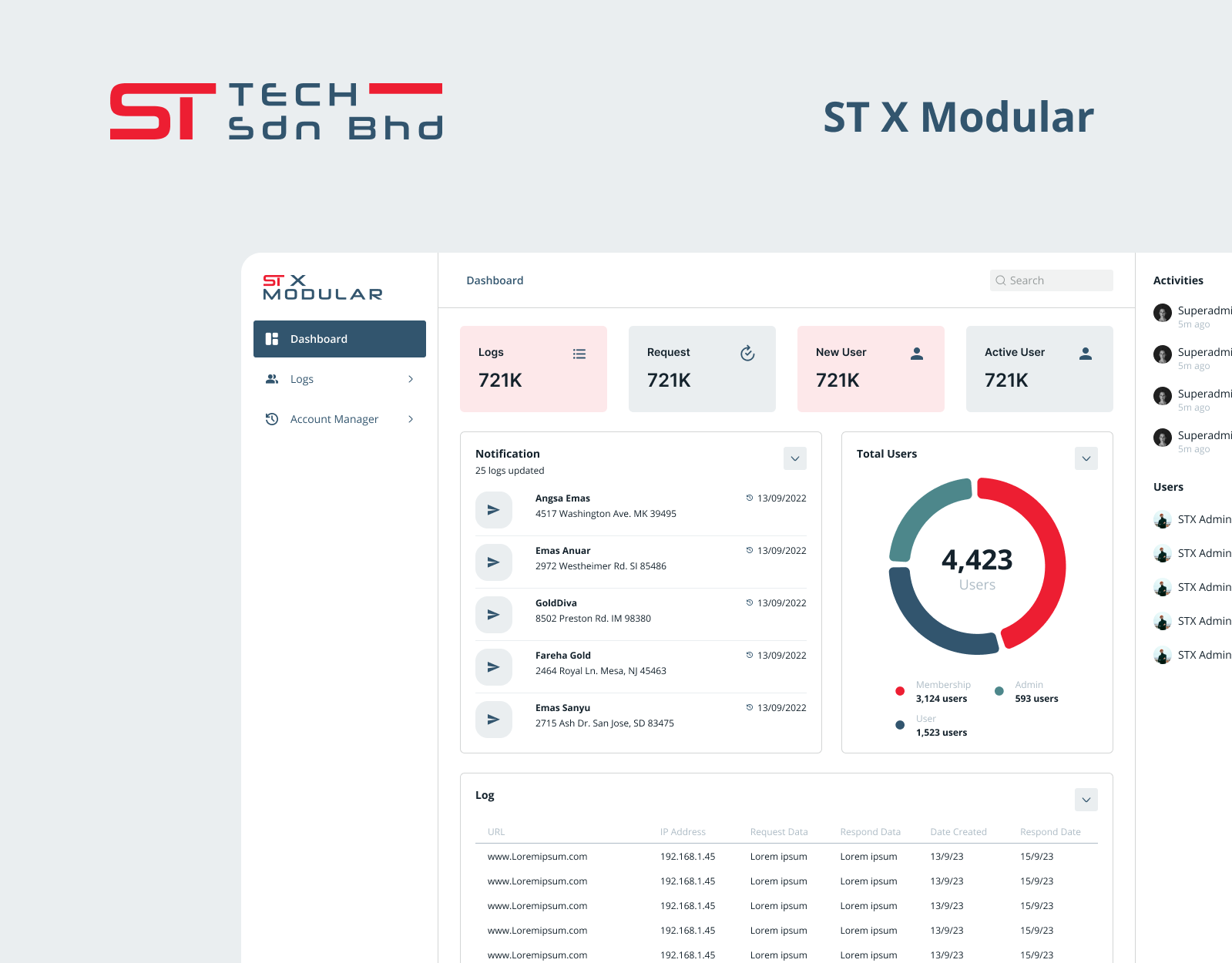Sort by URL column header
This screenshot has height=963, width=1232.
(496, 832)
